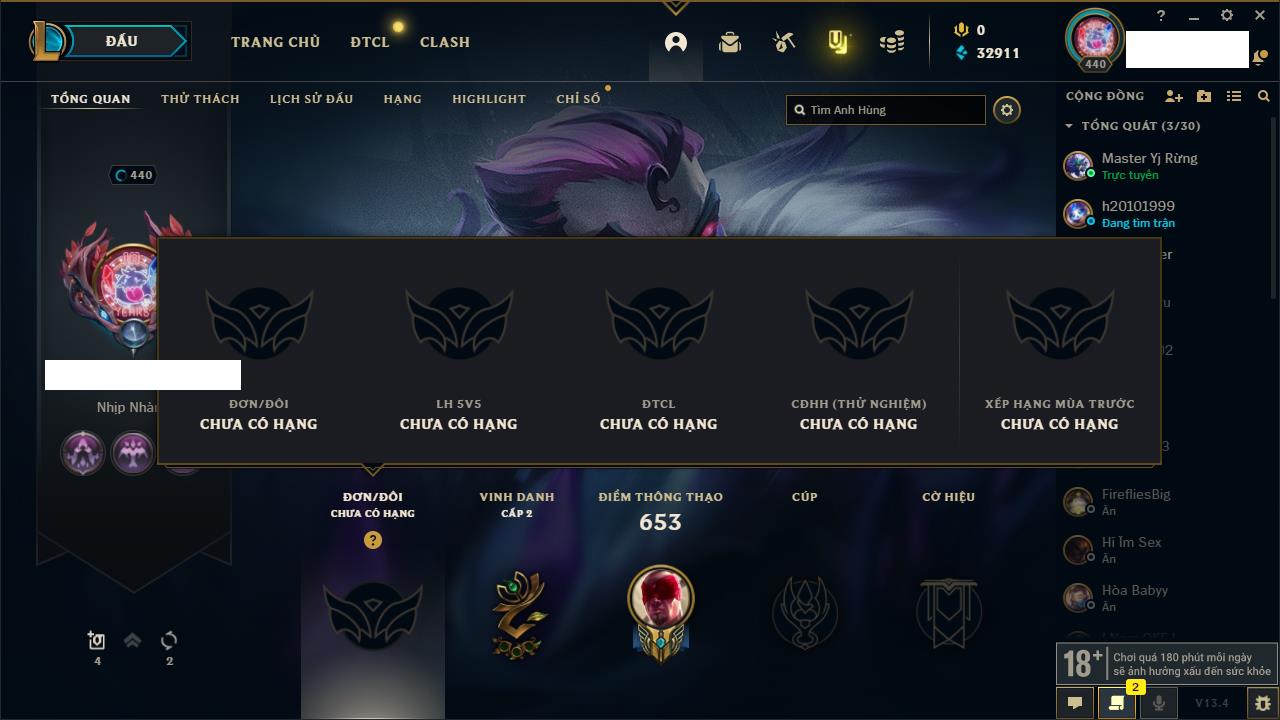Toggle the microphone mute button
Viewport: 1280px width, 720px height.
[x=1158, y=703]
